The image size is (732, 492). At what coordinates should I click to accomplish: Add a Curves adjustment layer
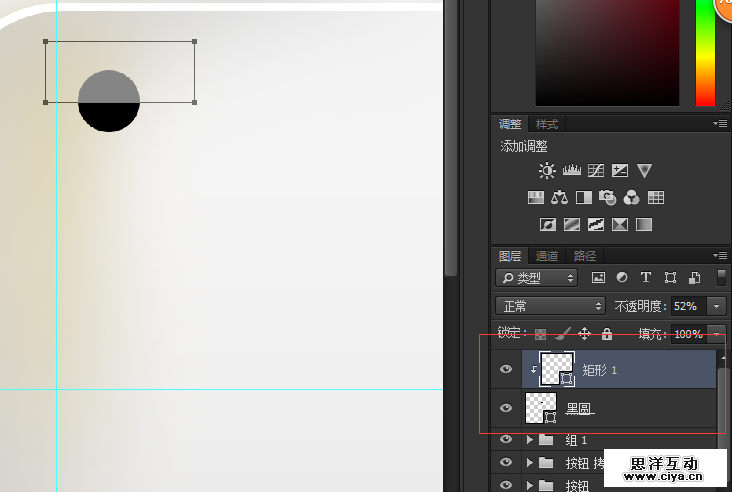(x=596, y=171)
